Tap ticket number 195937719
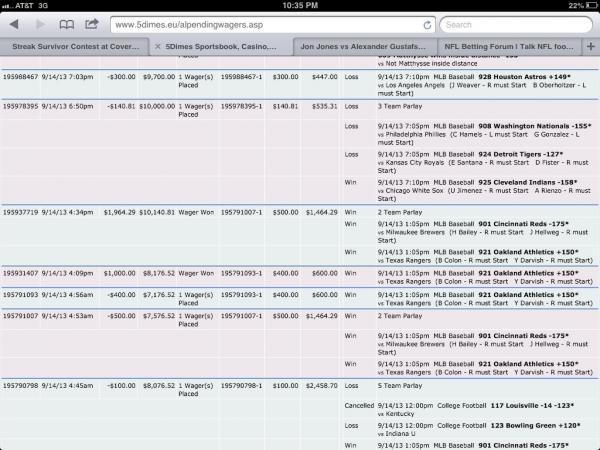 [20, 212]
